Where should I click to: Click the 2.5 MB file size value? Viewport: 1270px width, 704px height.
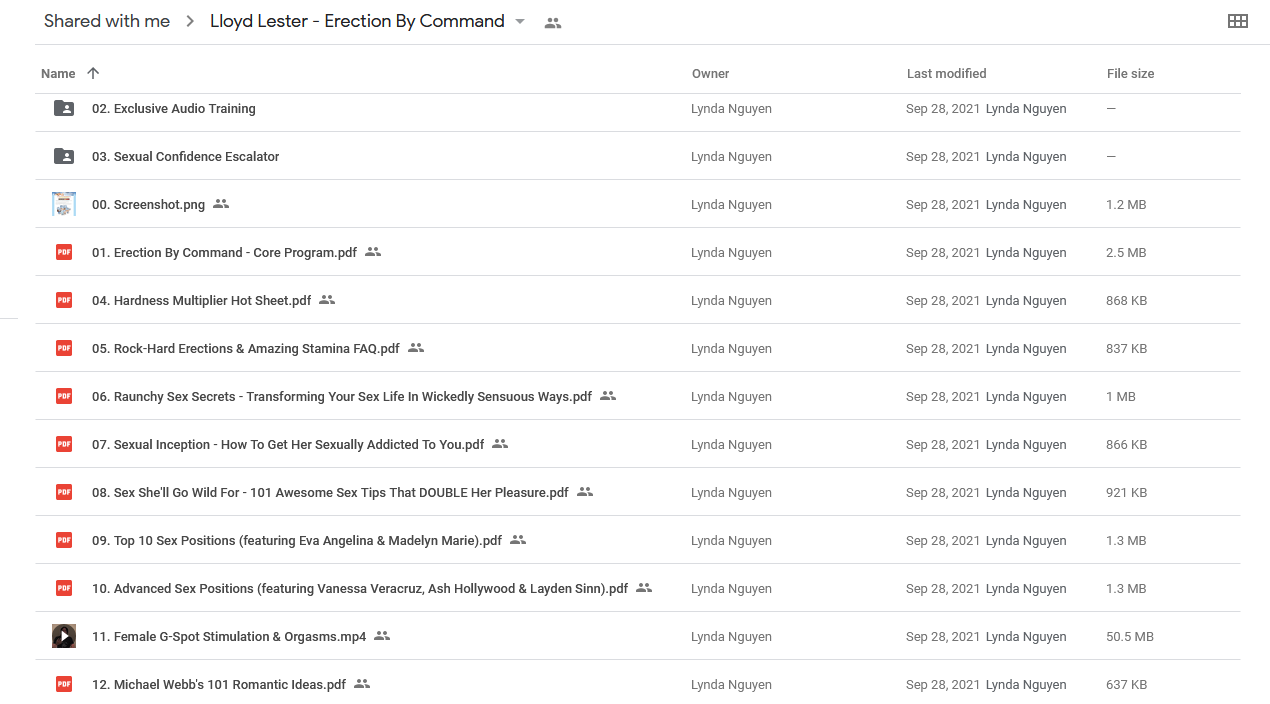point(1126,252)
